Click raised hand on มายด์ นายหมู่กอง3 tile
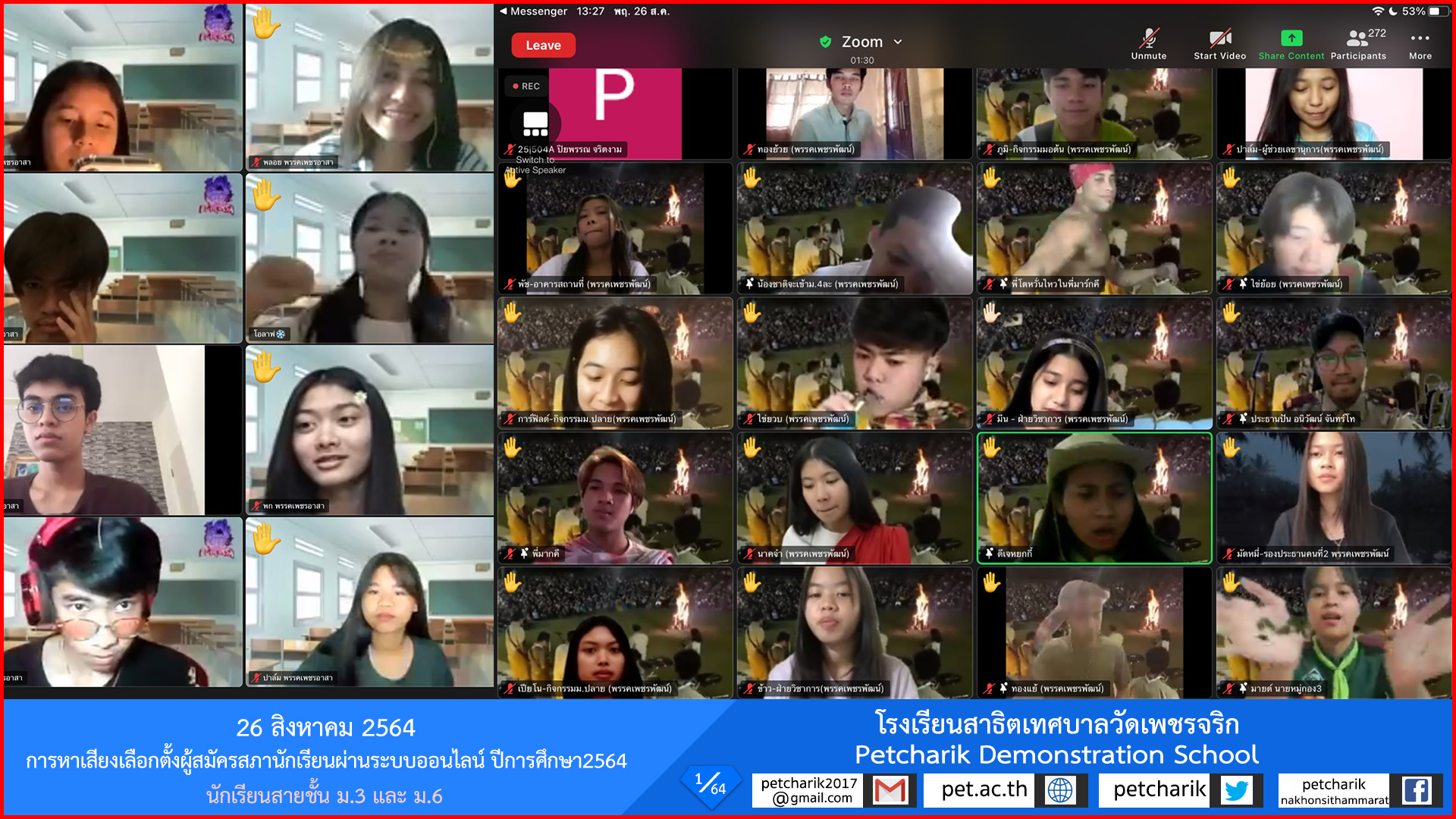Viewport: 1456px width, 819px height. [x=1232, y=582]
